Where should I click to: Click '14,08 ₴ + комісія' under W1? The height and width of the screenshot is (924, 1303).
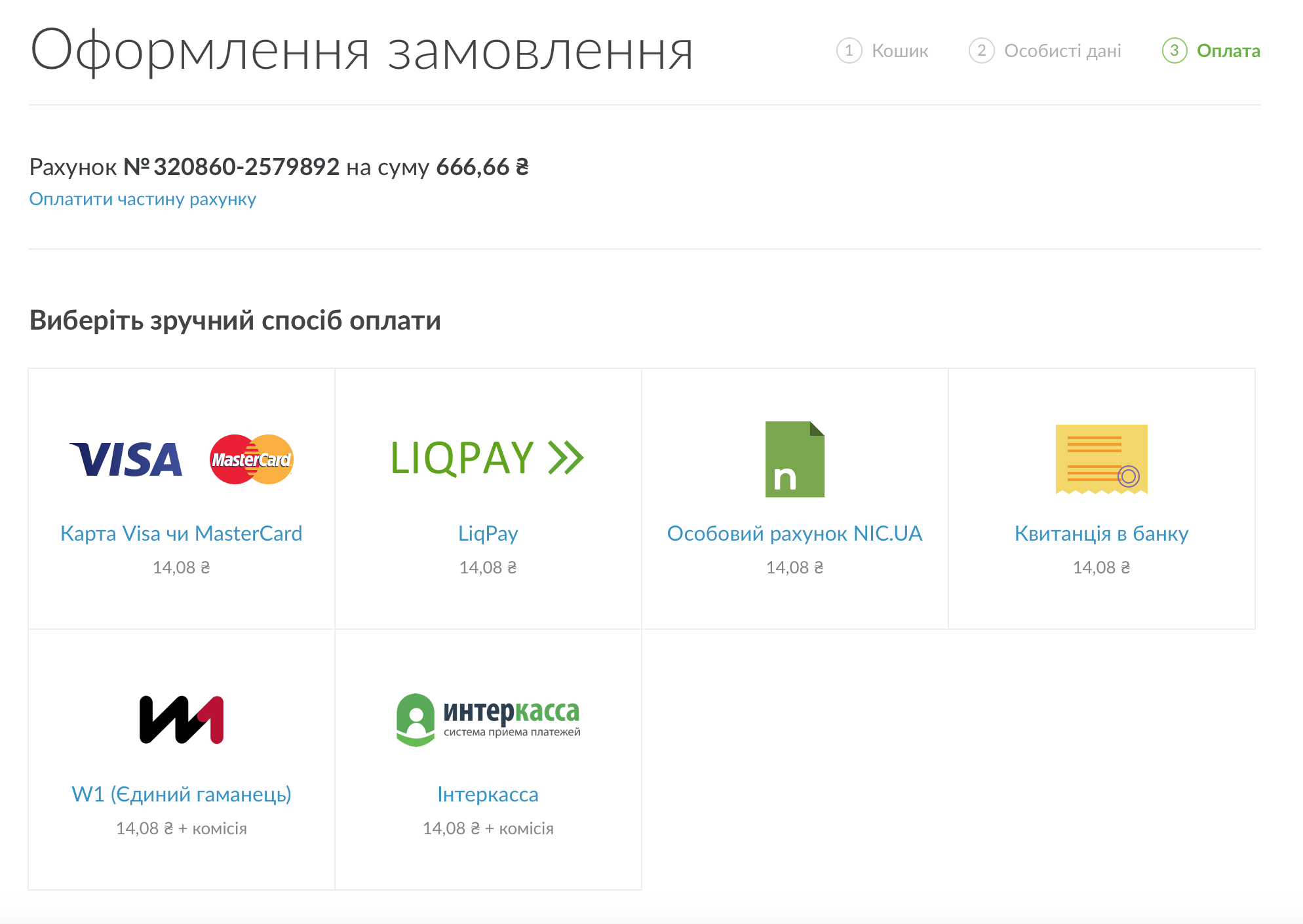182,828
